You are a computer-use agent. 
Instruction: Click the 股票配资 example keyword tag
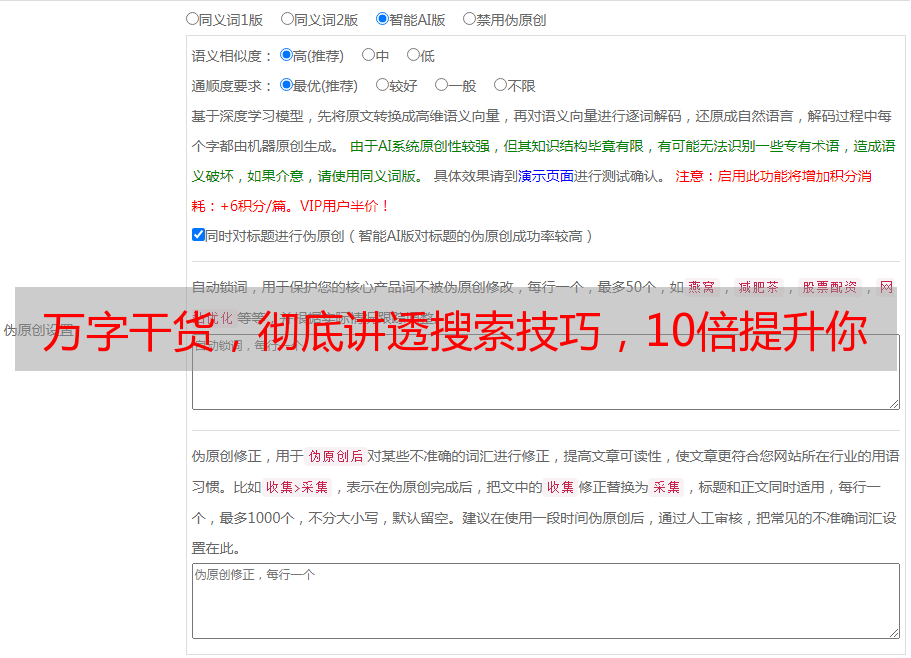830,287
